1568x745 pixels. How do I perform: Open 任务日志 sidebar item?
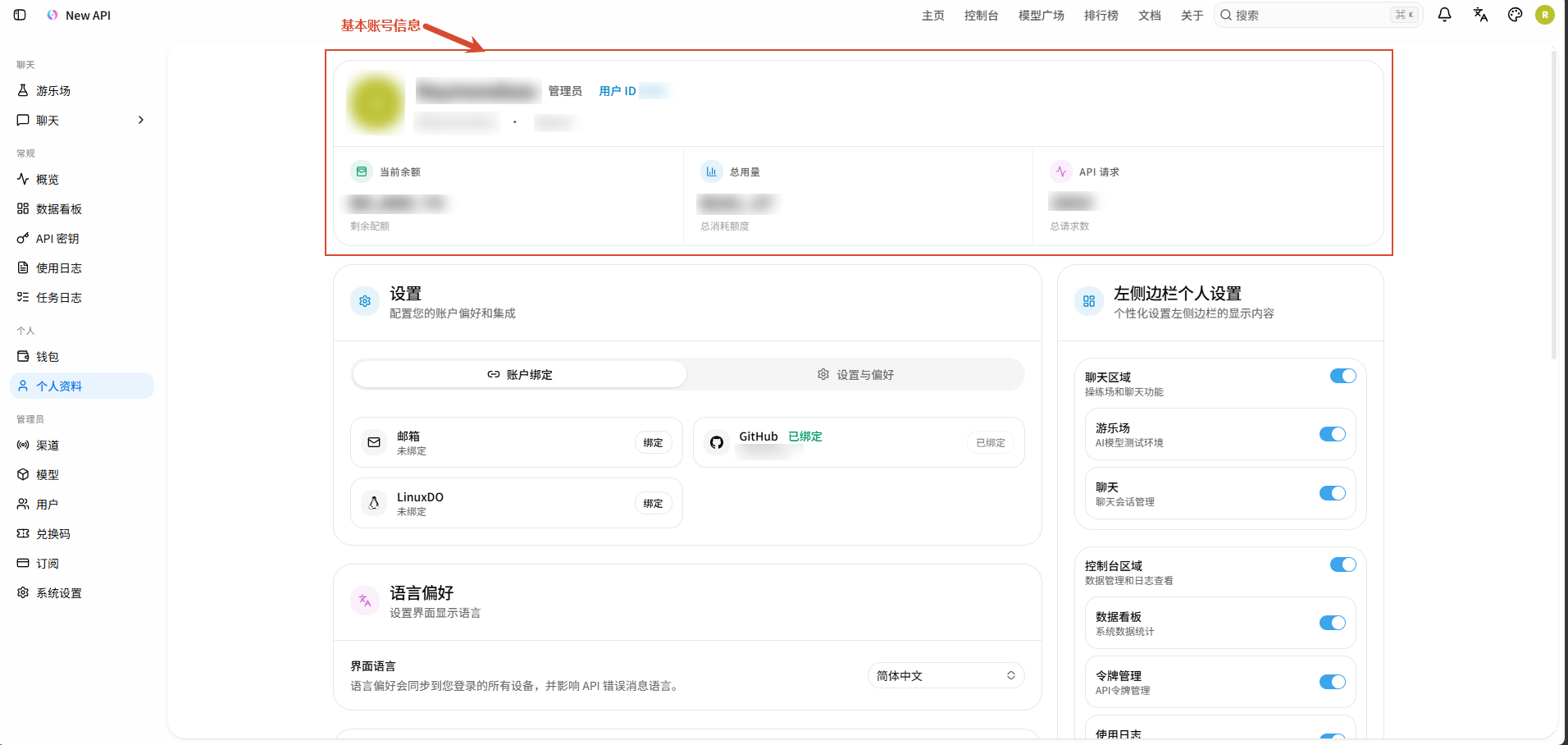[x=82, y=298]
